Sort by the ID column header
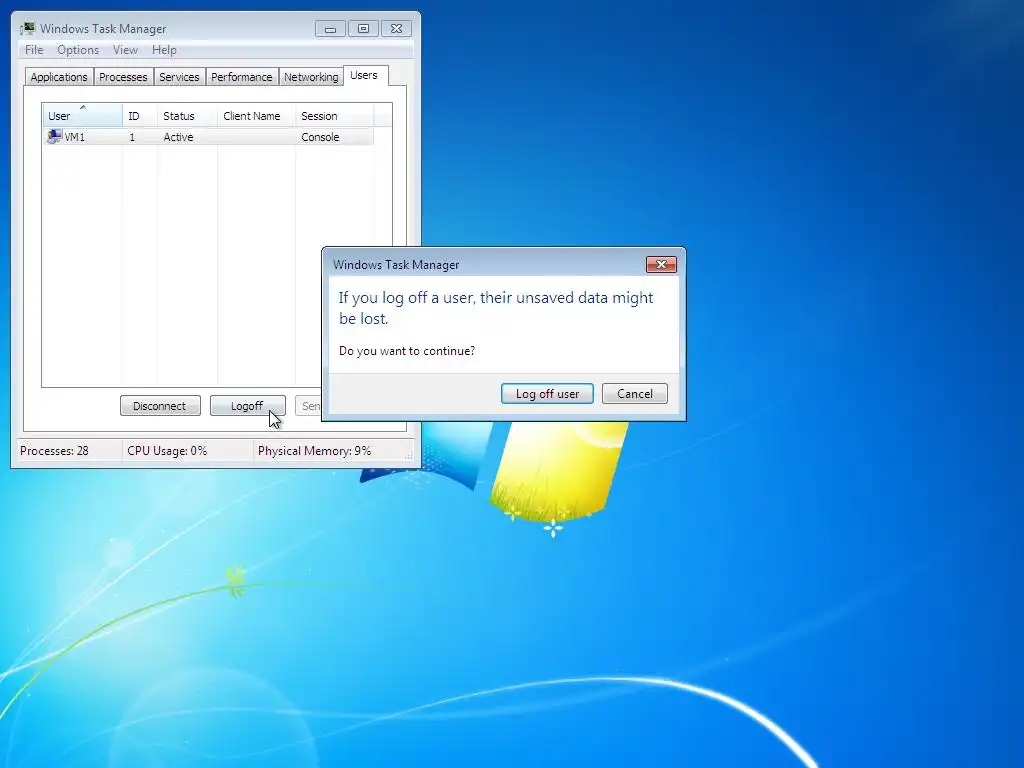The height and width of the screenshot is (768, 1024). pos(139,116)
